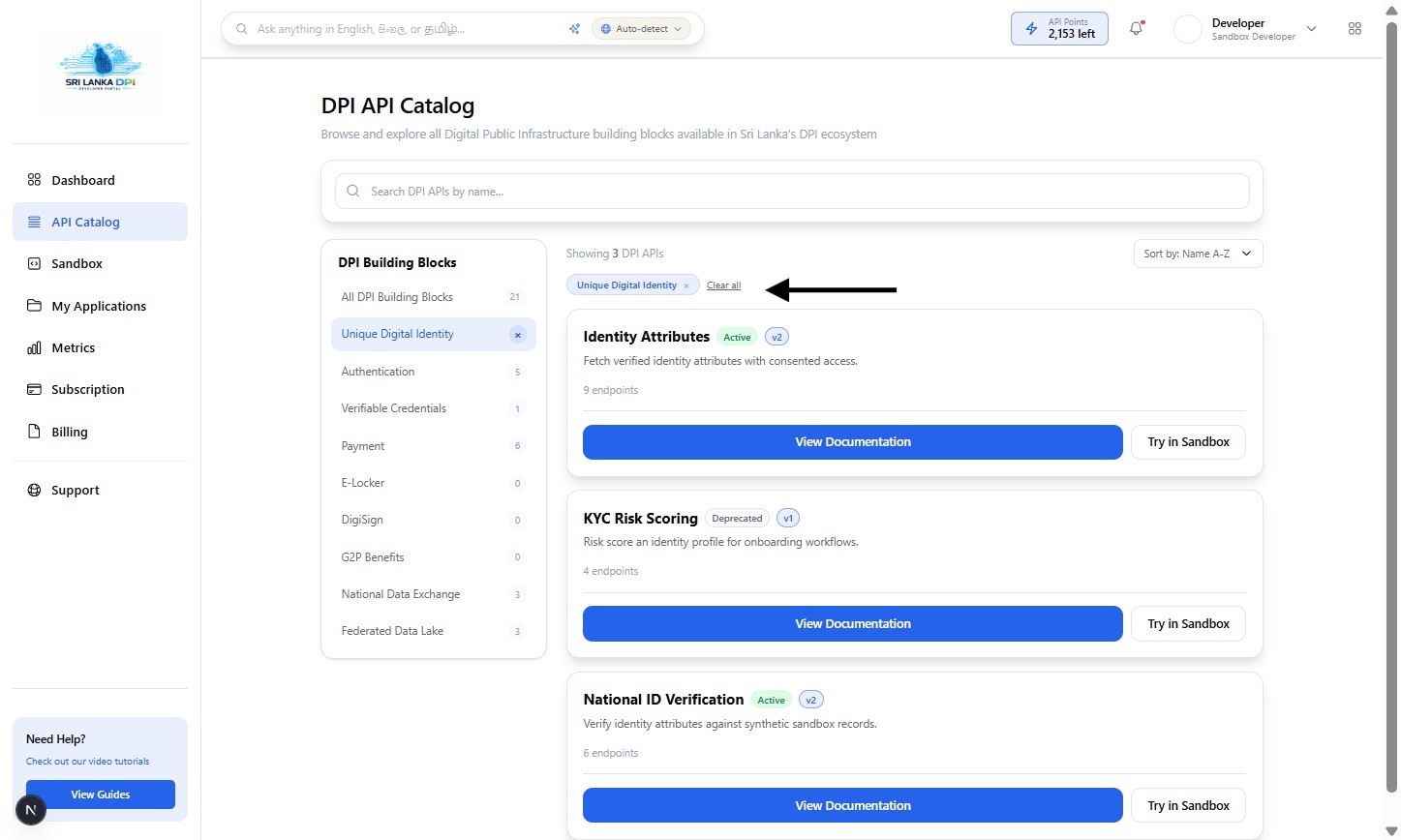
Task: Filter by Authentication building block
Action: click(x=433, y=372)
